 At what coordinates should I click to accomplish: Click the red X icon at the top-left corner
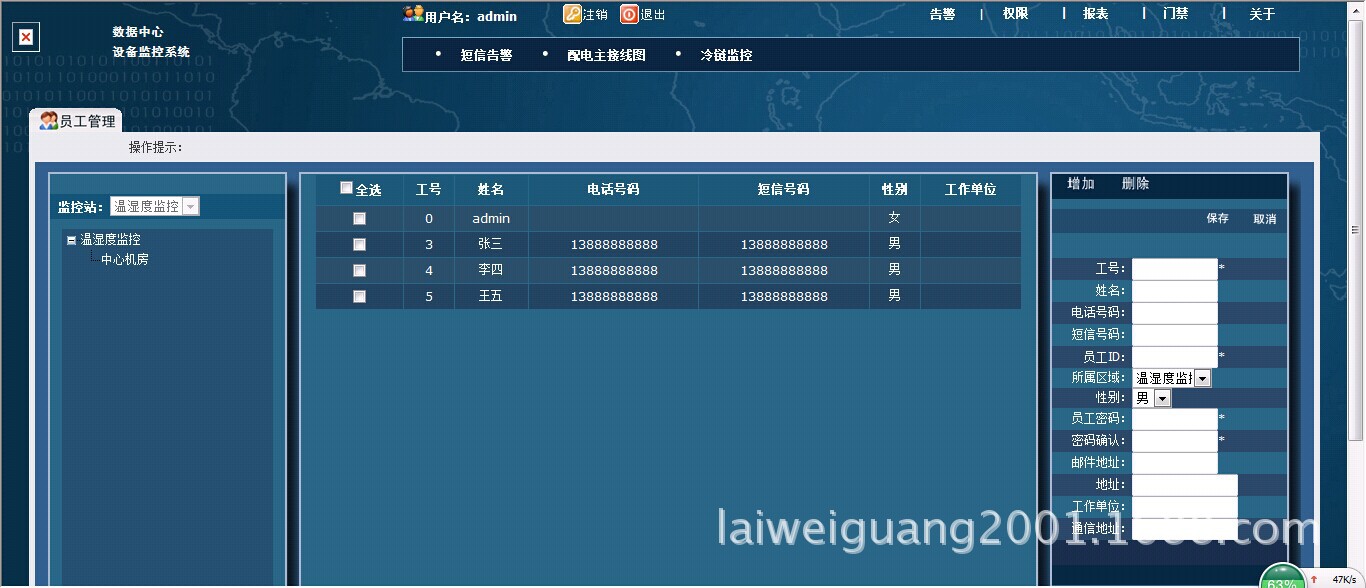[25, 37]
